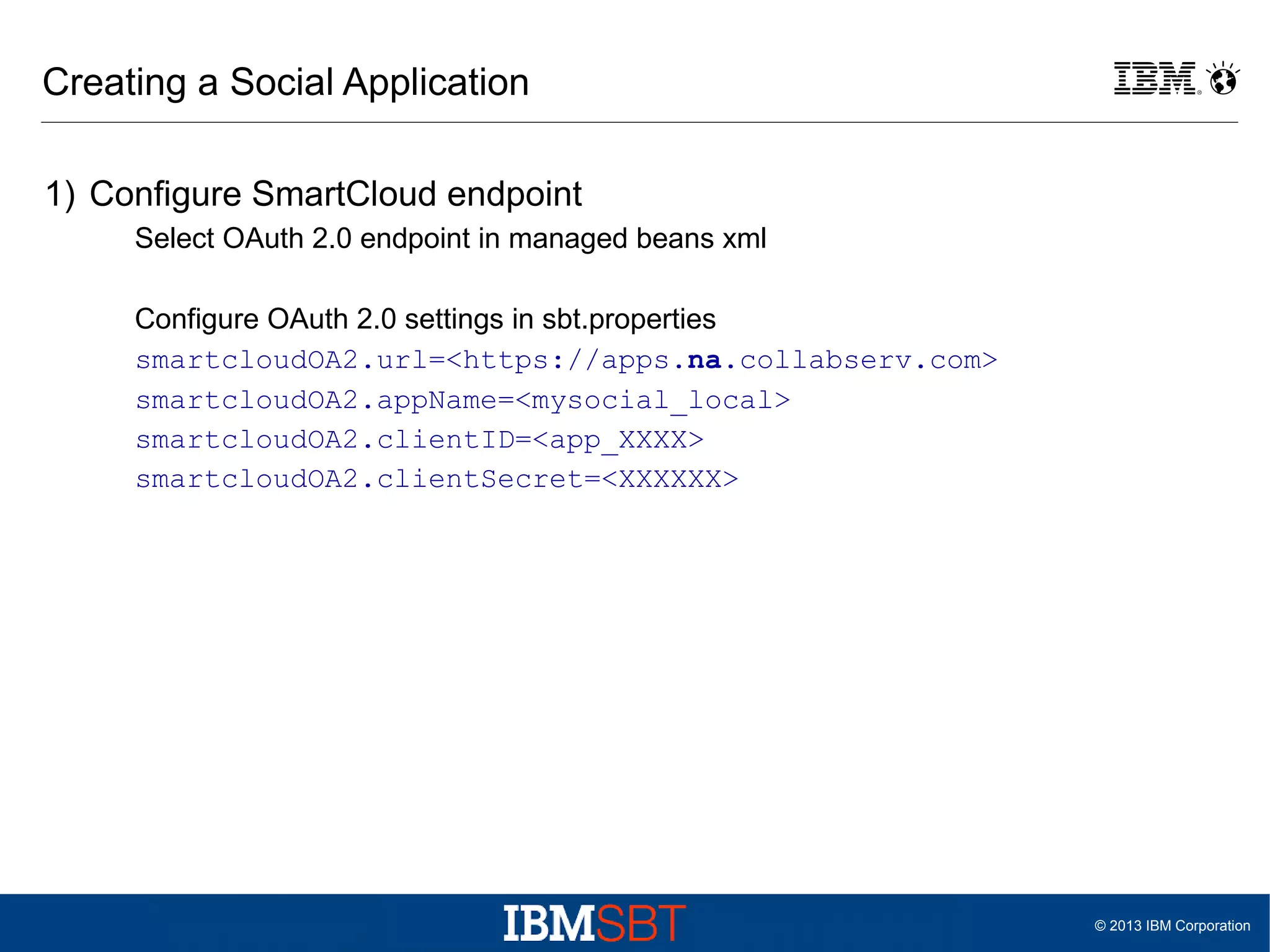Click the IBM logo at top right
Viewport: 1270px width, 952px height.
tap(1157, 78)
